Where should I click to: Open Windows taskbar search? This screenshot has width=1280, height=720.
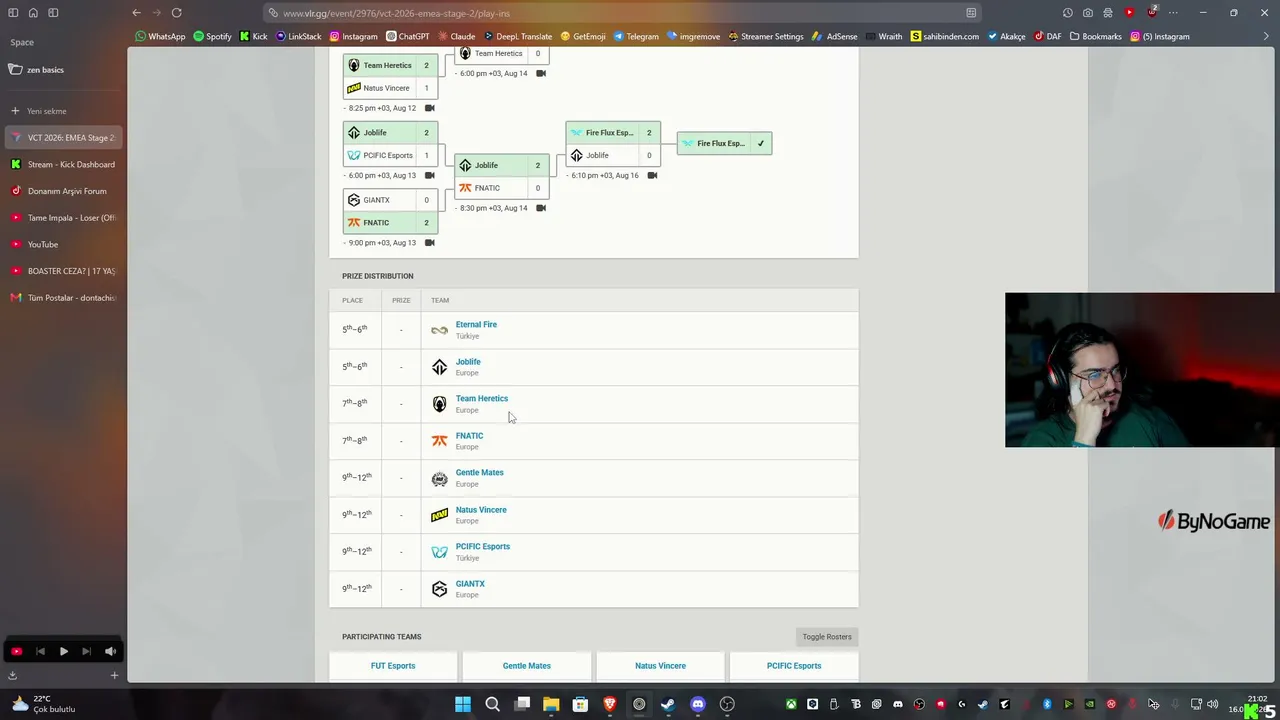tap(492, 704)
